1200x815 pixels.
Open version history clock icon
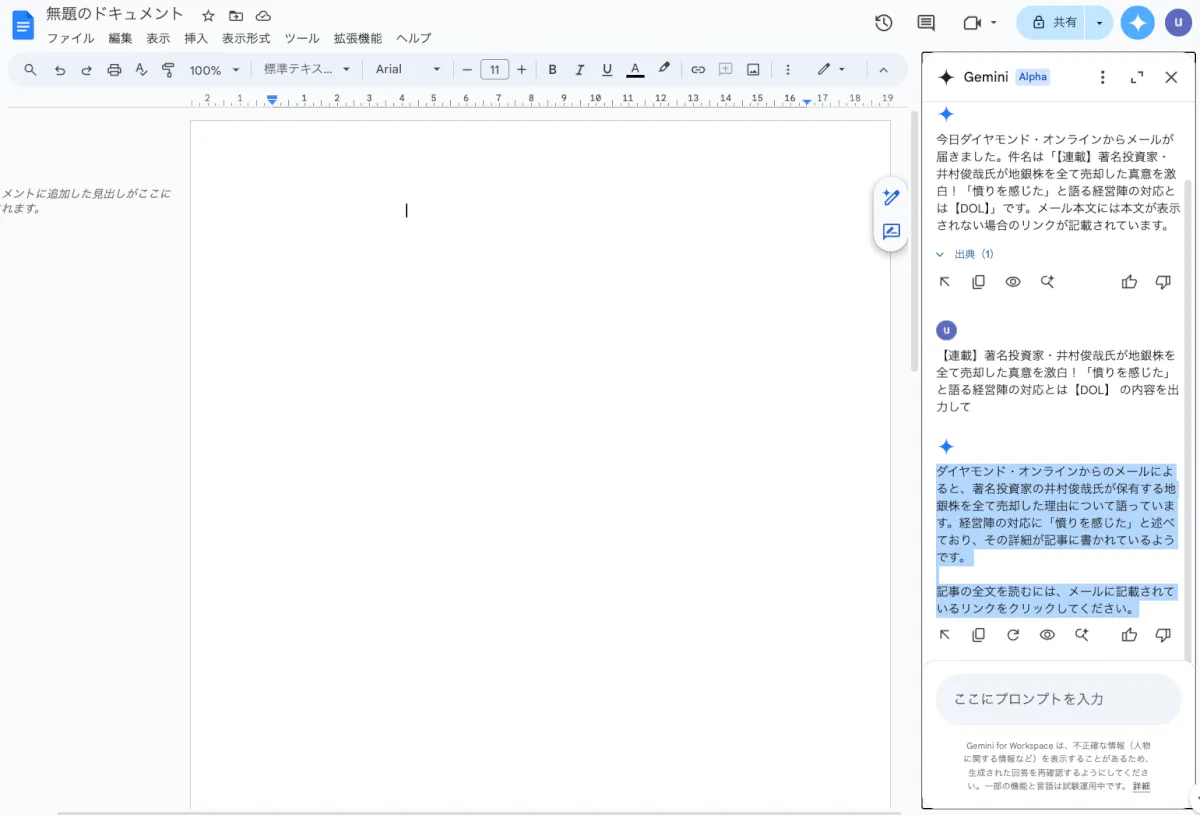[883, 23]
